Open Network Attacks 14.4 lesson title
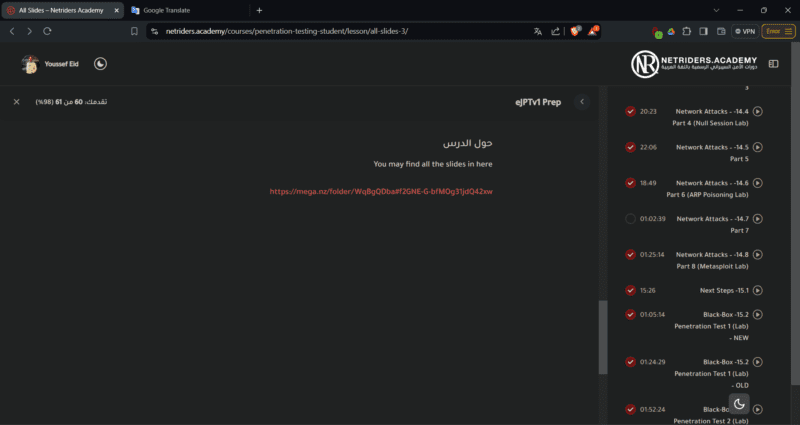This screenshot has width=800, height=425. point(711,117)
